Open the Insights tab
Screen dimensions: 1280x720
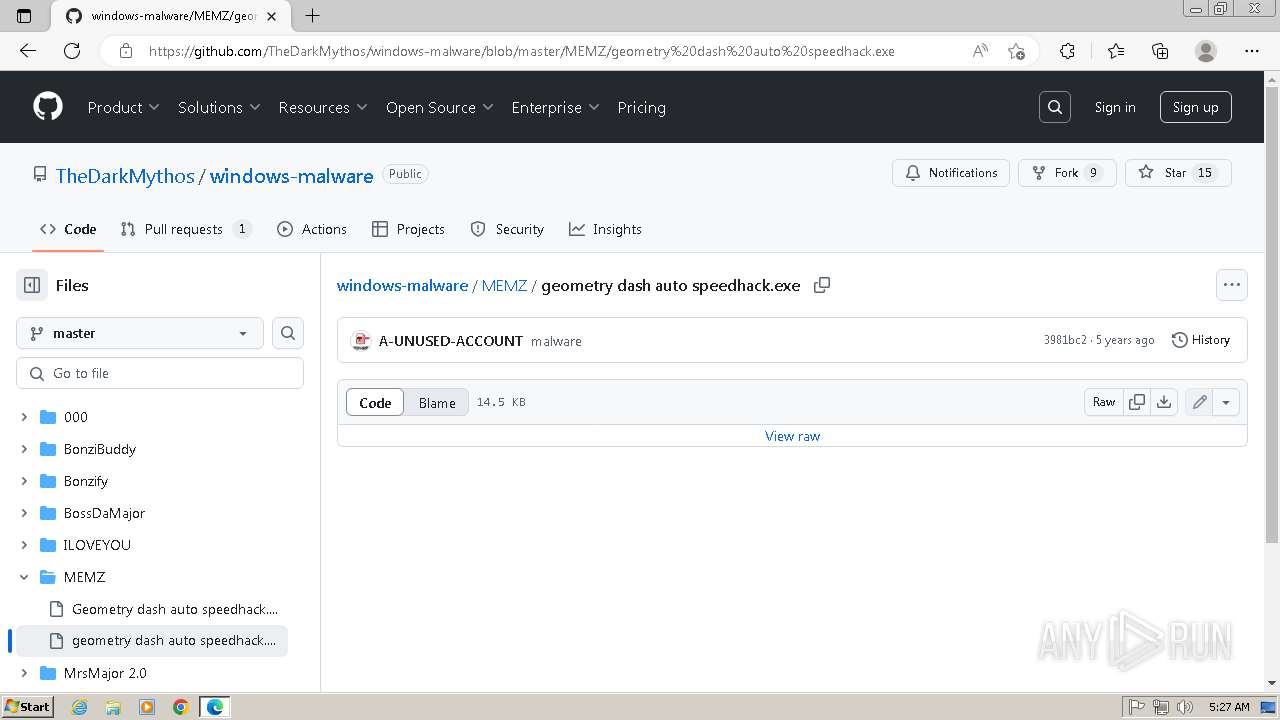pos(605,229)
